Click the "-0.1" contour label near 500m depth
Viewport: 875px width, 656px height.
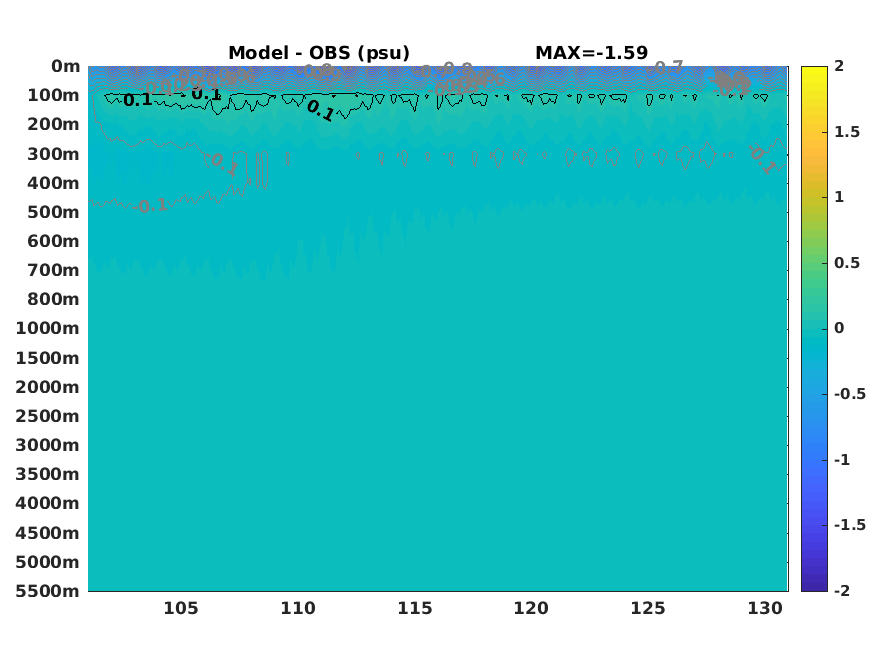(151, 206)
